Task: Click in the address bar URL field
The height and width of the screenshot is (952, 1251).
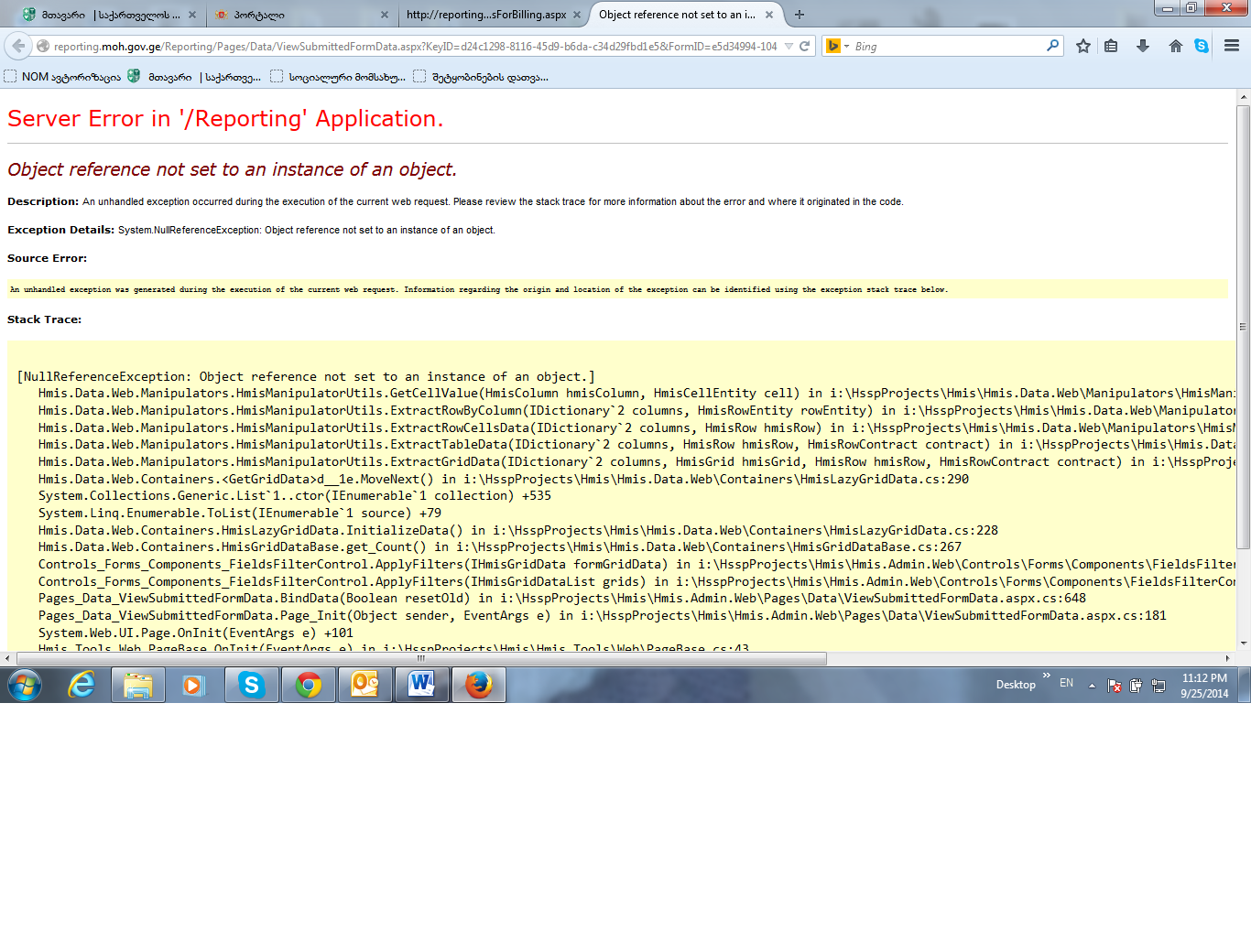Action: pyautogui.click(x=412, y=46)
